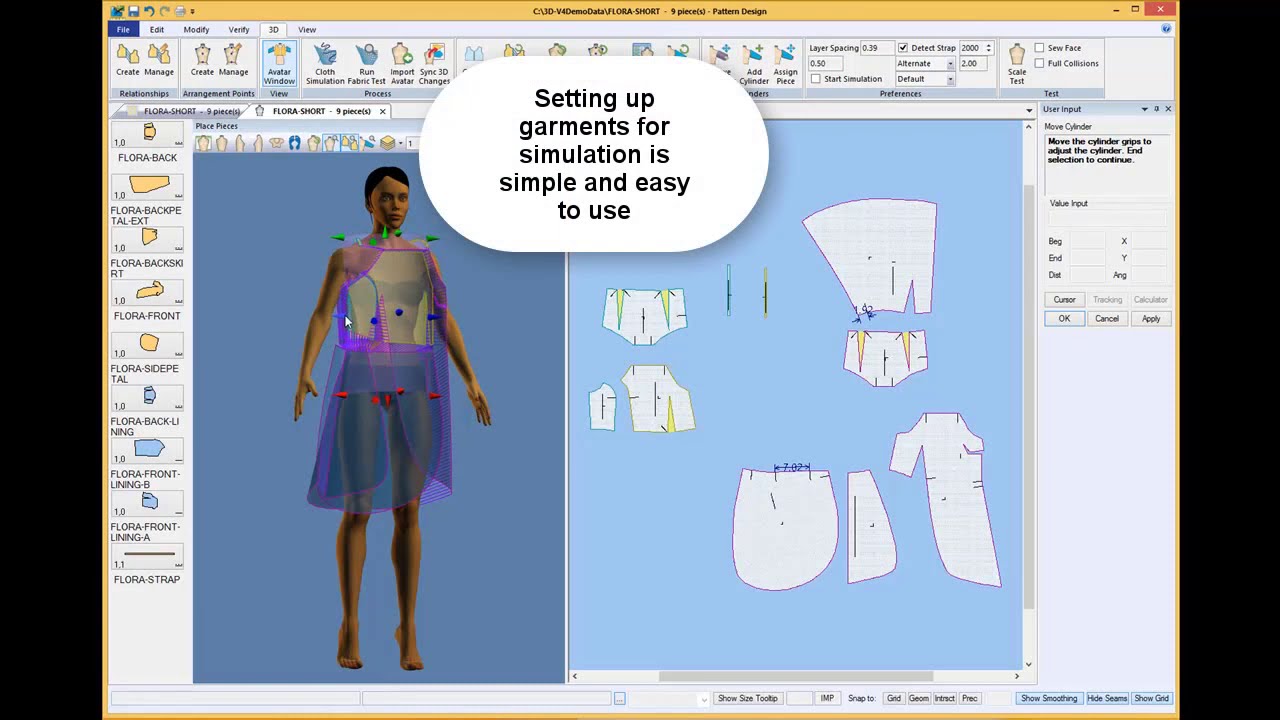Click OK in the User Input panel
Screen dimensions: 1280x720
tap(1064, 319)
